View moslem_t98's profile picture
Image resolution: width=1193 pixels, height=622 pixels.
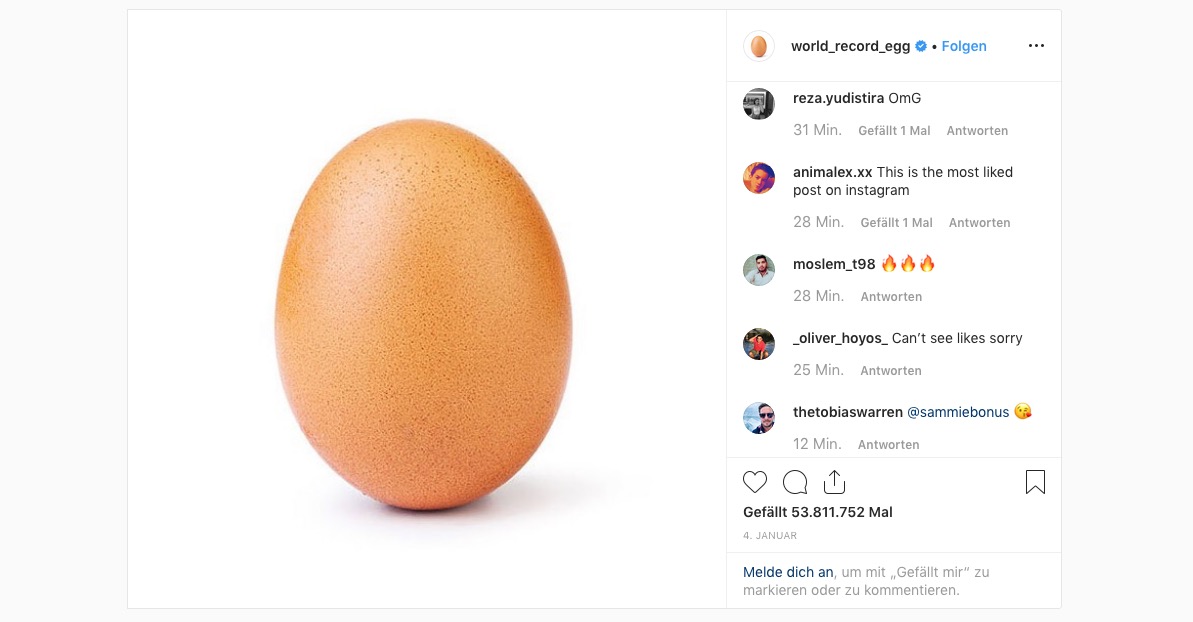pos(759,270)
